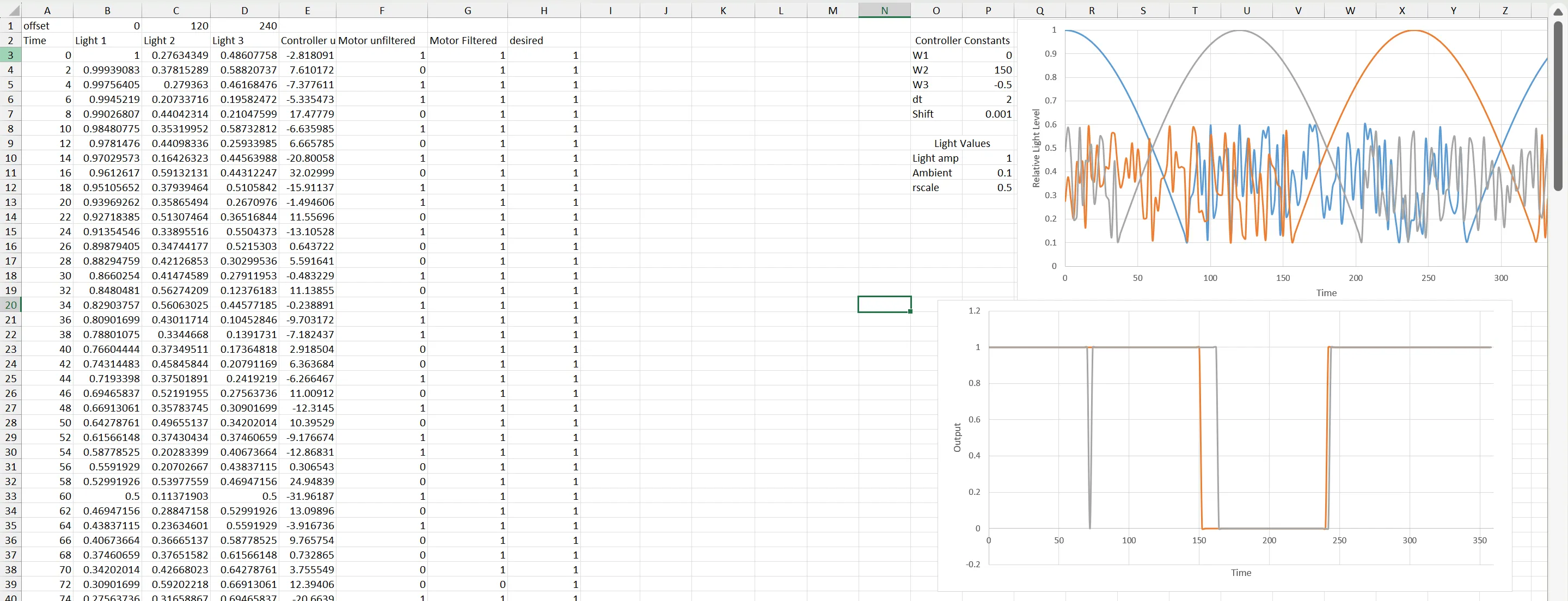The height and width of the screenshot is (601, 1568).
Task: Click cell with value -31.96187
Action: [308, 496]
